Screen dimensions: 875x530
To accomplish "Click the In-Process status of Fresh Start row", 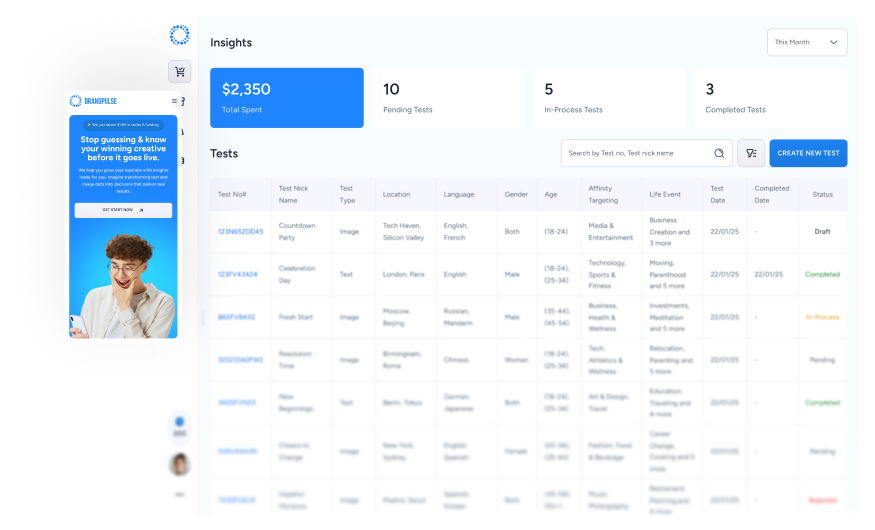I will (x=823, y=317).
